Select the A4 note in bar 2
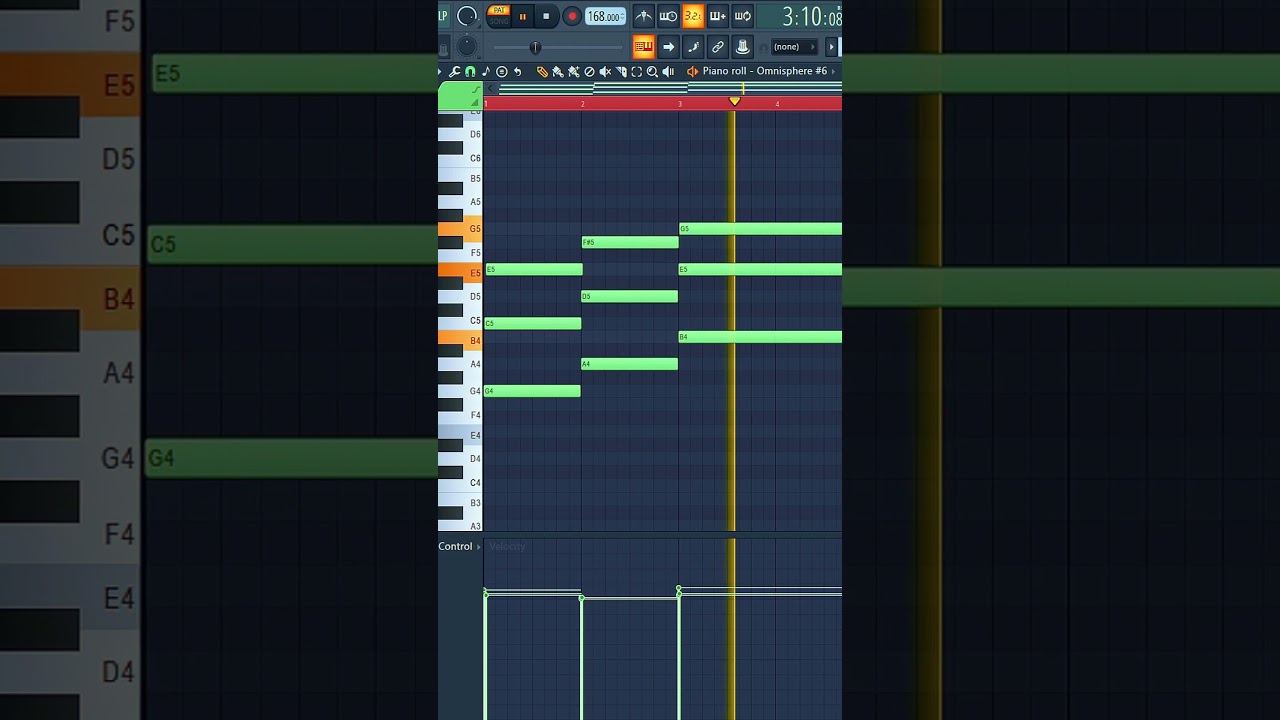The height and width of the screenshot is (720, 1280). coord(630,364)
